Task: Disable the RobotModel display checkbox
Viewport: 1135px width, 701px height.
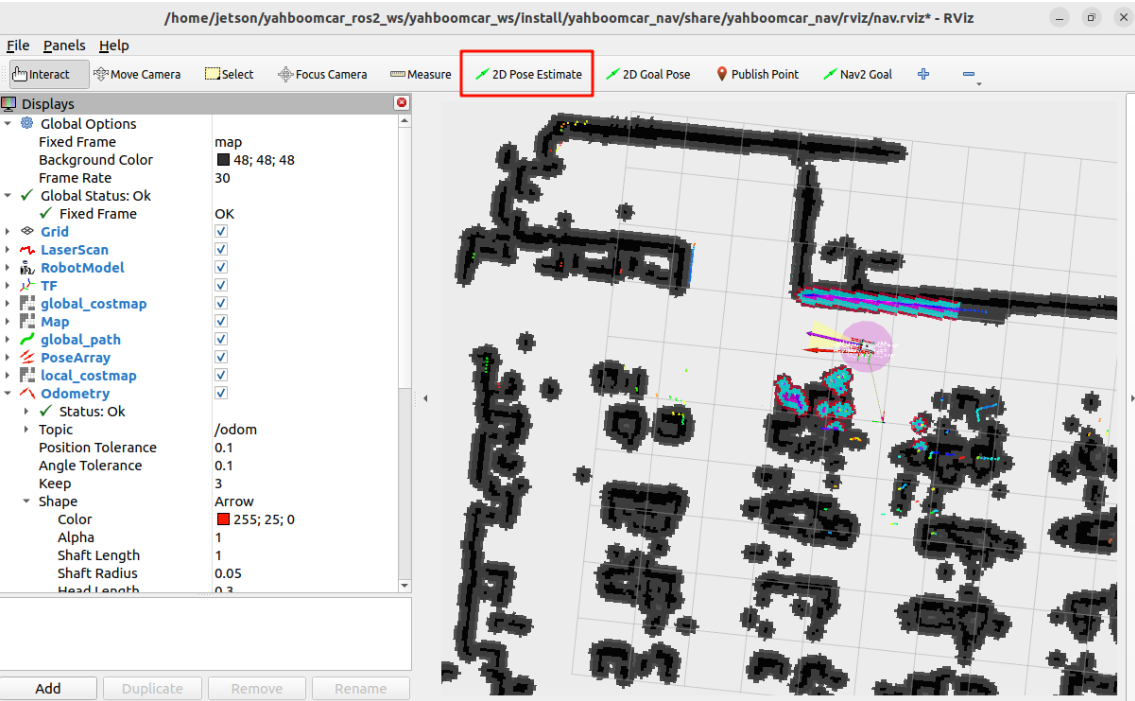Action: pyautogui.click(x=221, y=268)
